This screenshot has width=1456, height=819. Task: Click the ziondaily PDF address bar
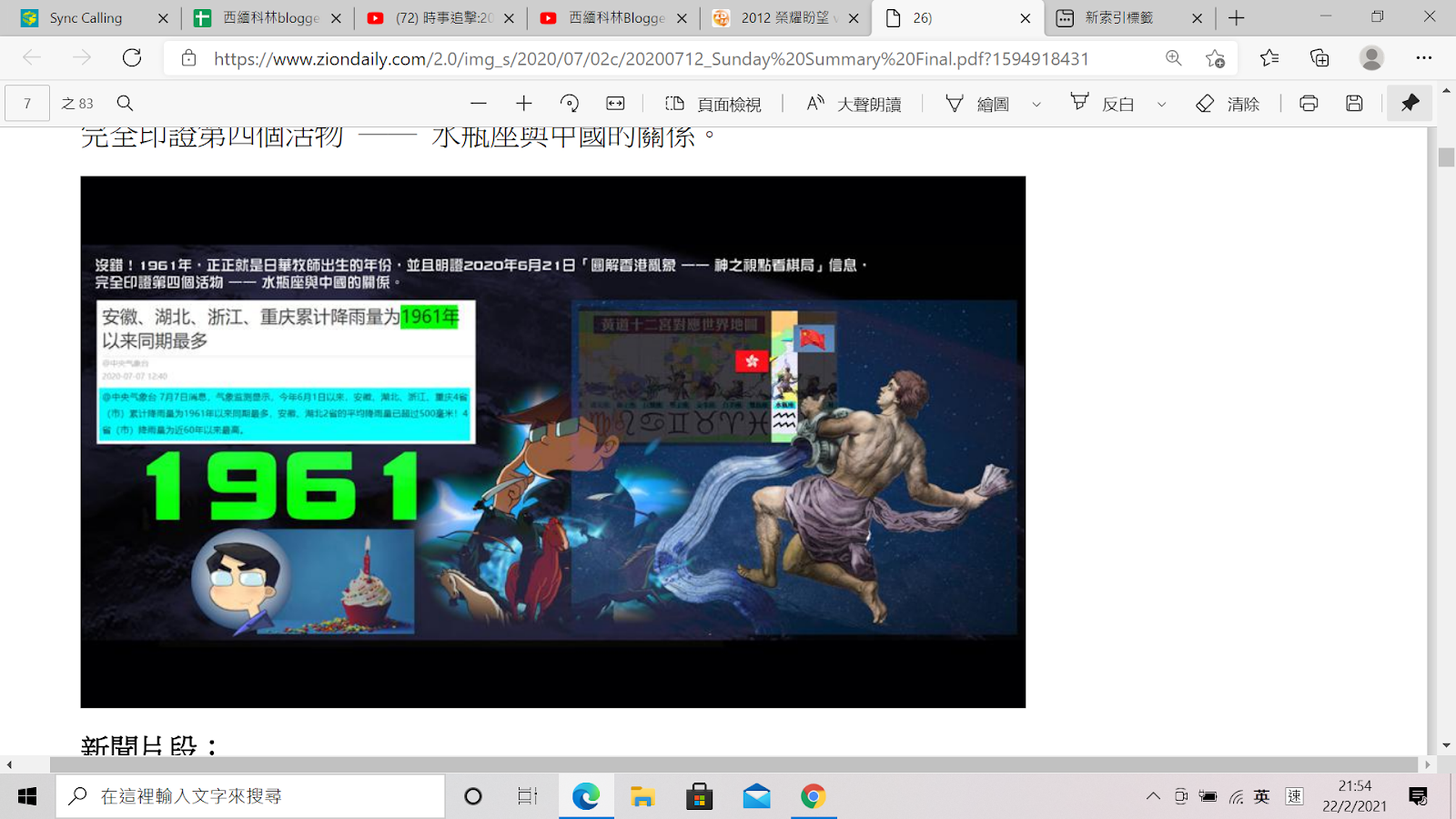click(651, 59)
